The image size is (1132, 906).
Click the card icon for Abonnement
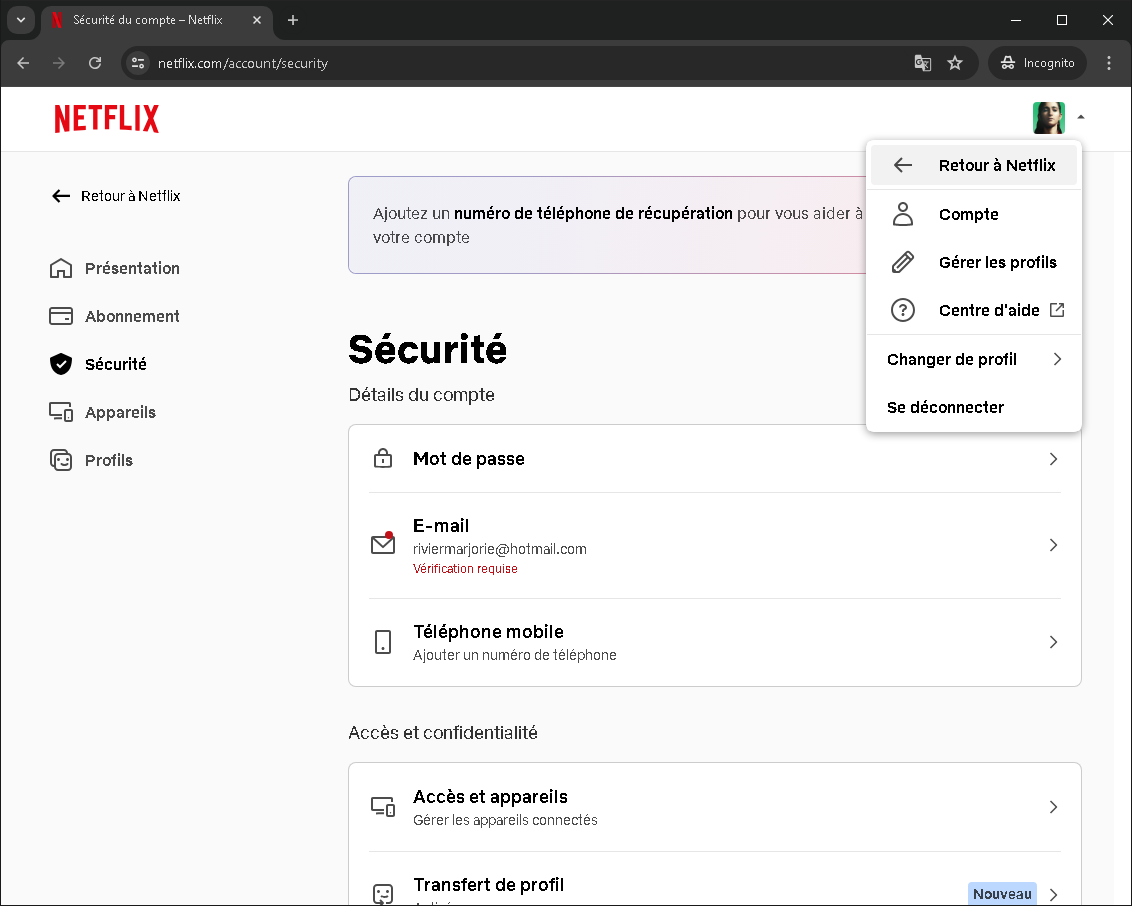pos(61,316)
